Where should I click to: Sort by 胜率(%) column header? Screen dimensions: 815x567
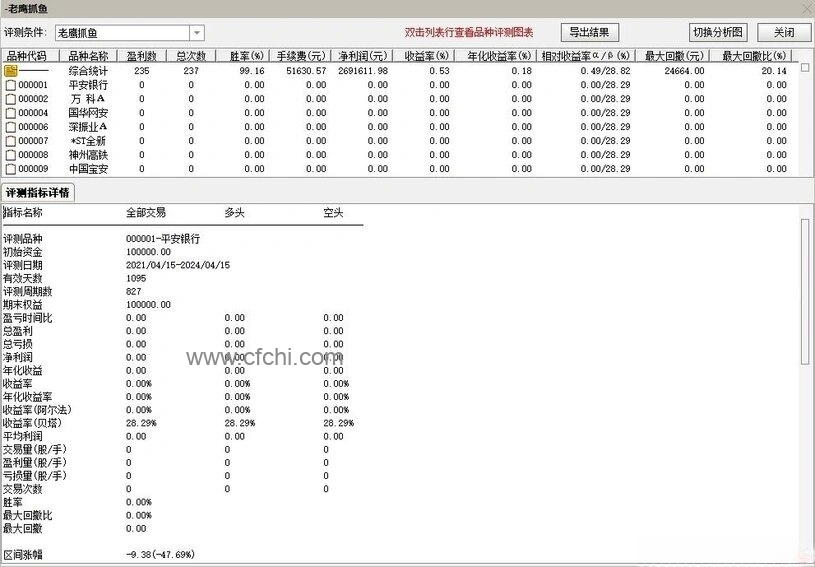click(x=243, y=56)
